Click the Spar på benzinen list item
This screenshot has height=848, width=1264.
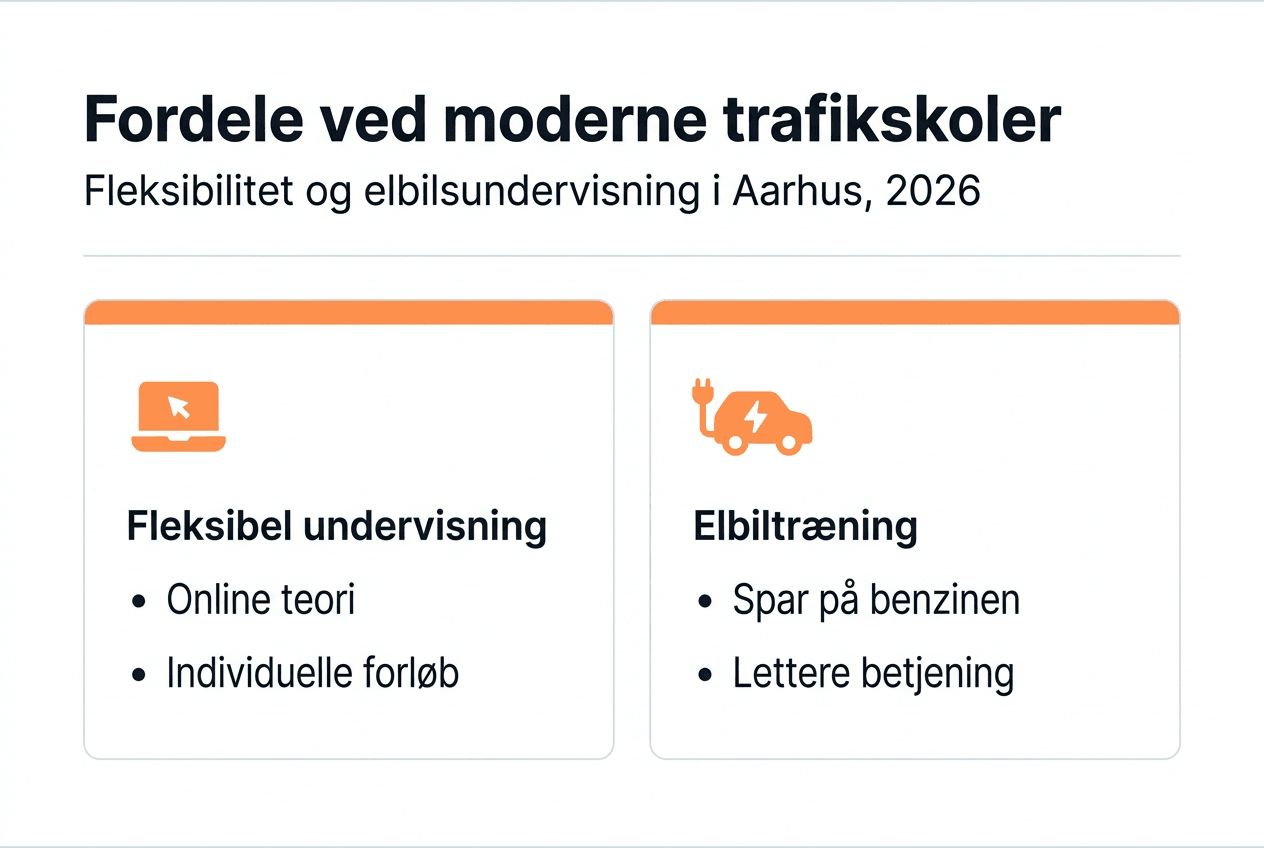[x=876, y=601]
